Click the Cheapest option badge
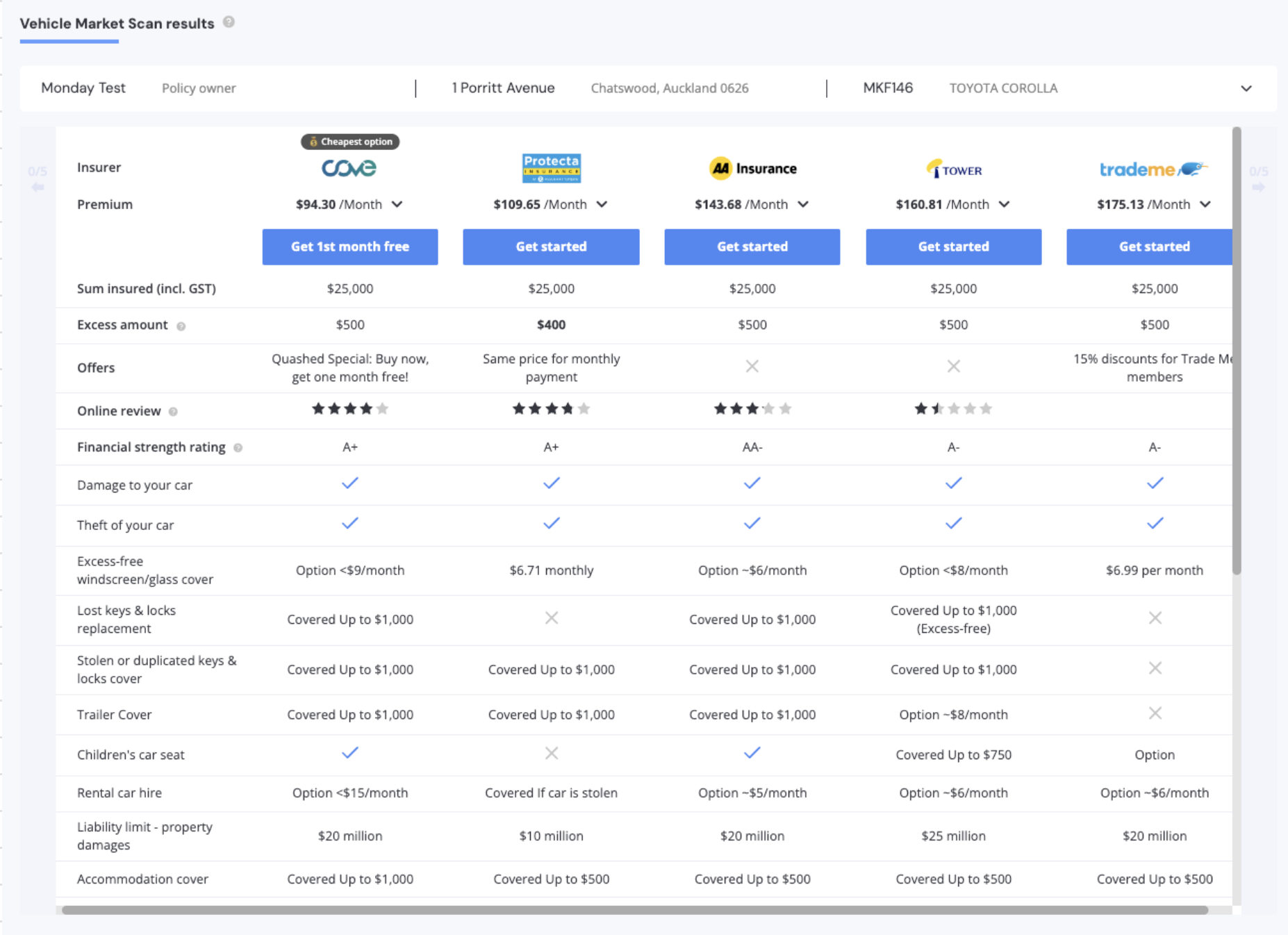The image size is (1288, 935). tap(350, 142)
